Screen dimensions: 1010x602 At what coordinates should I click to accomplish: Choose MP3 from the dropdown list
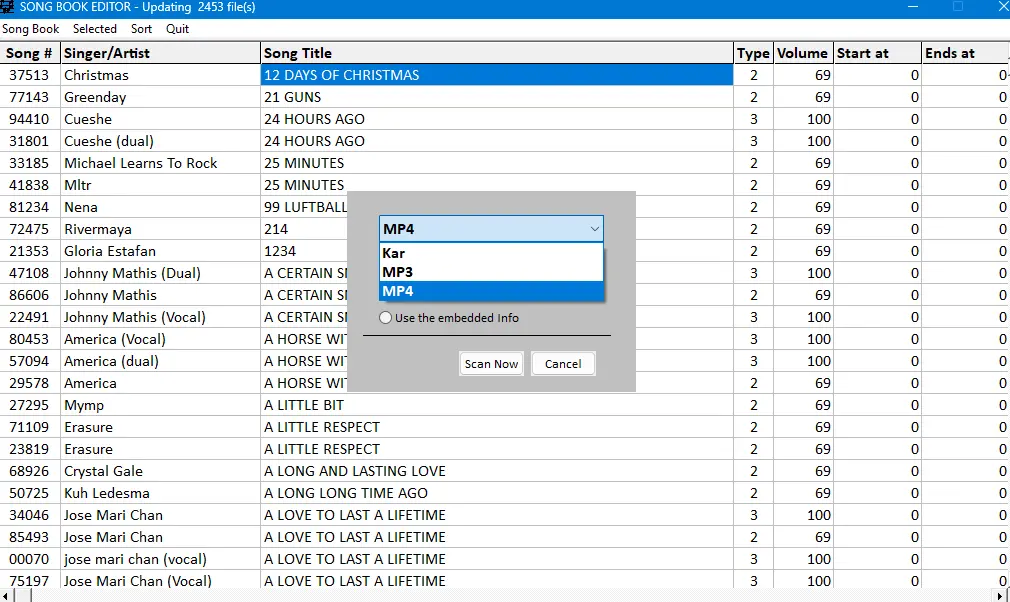[491, 272]
